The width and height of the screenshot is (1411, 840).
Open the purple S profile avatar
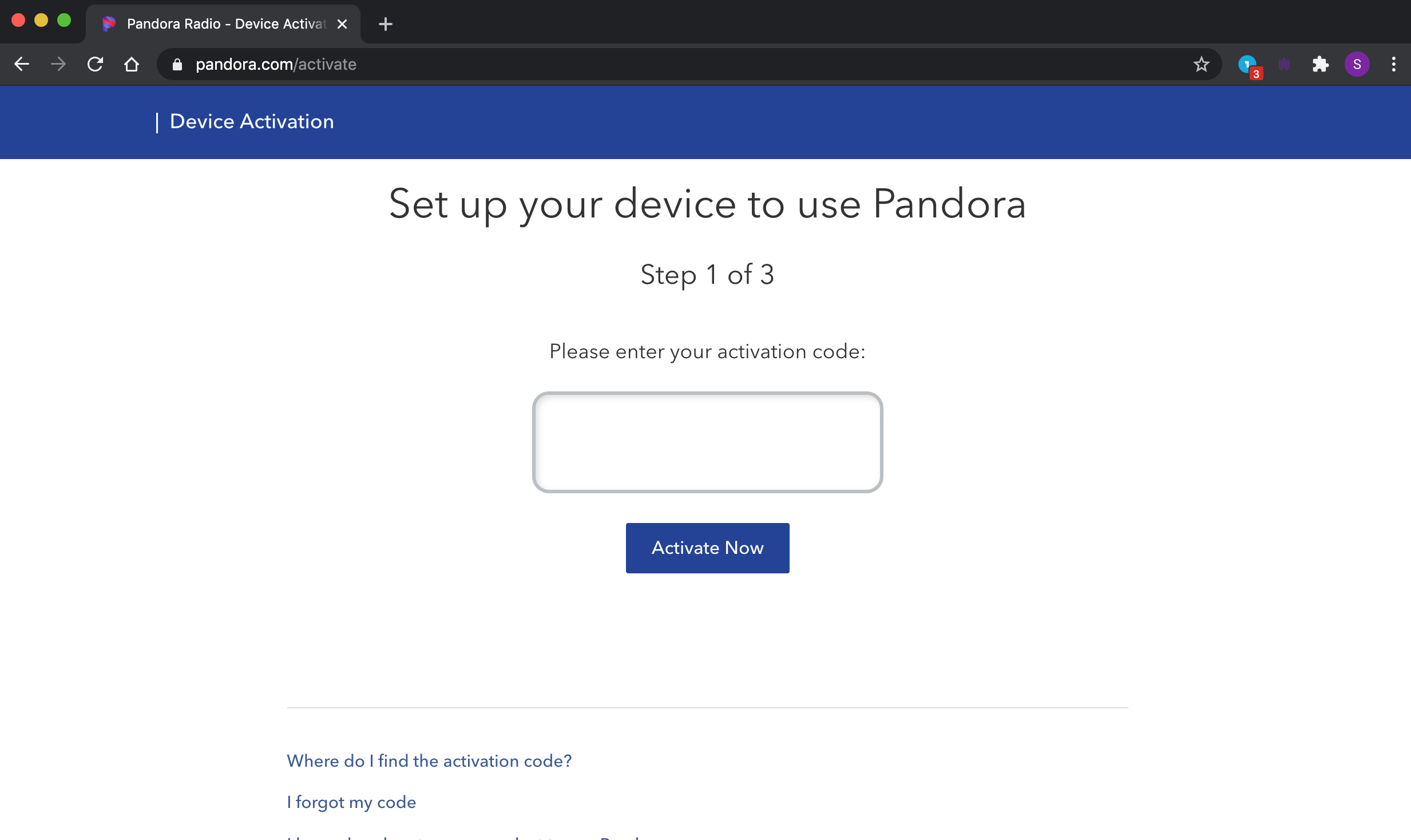click(1357, 64)
